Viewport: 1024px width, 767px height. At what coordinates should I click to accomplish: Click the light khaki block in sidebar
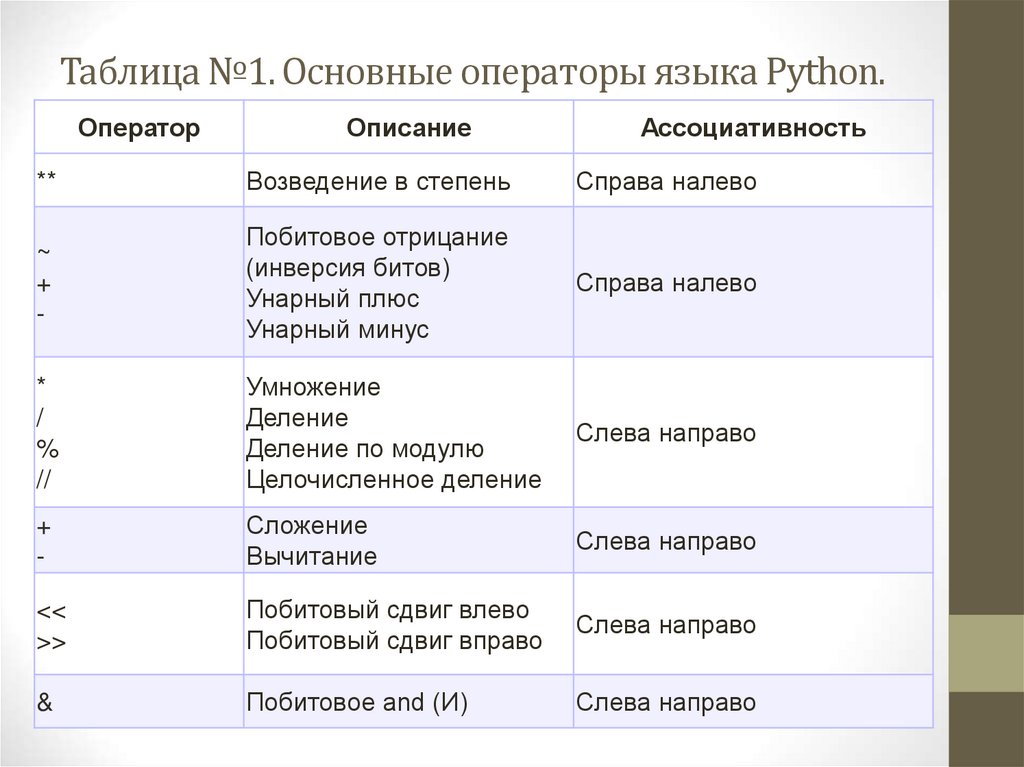click(986, 653)
